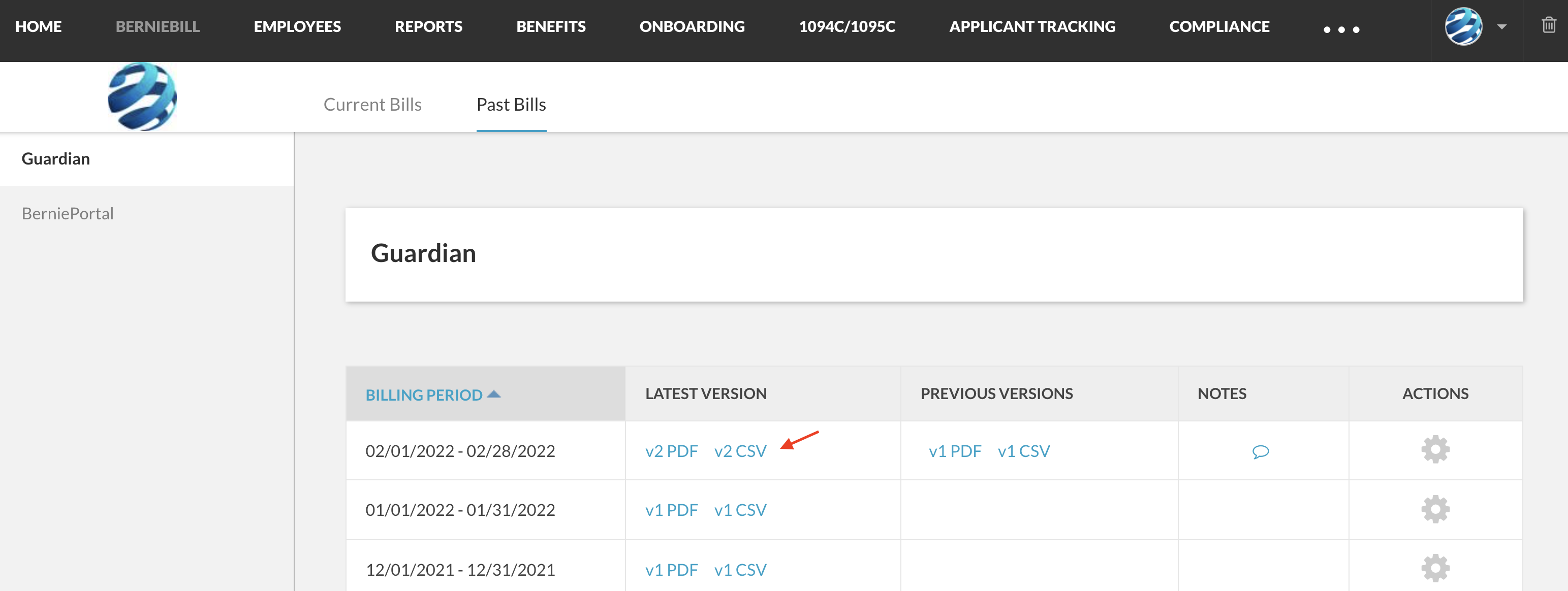Open actions gear for 12/01/2021 billing period
Image resolution: width=1568 pixels, height=591 pixels.
click(1435, 569)
